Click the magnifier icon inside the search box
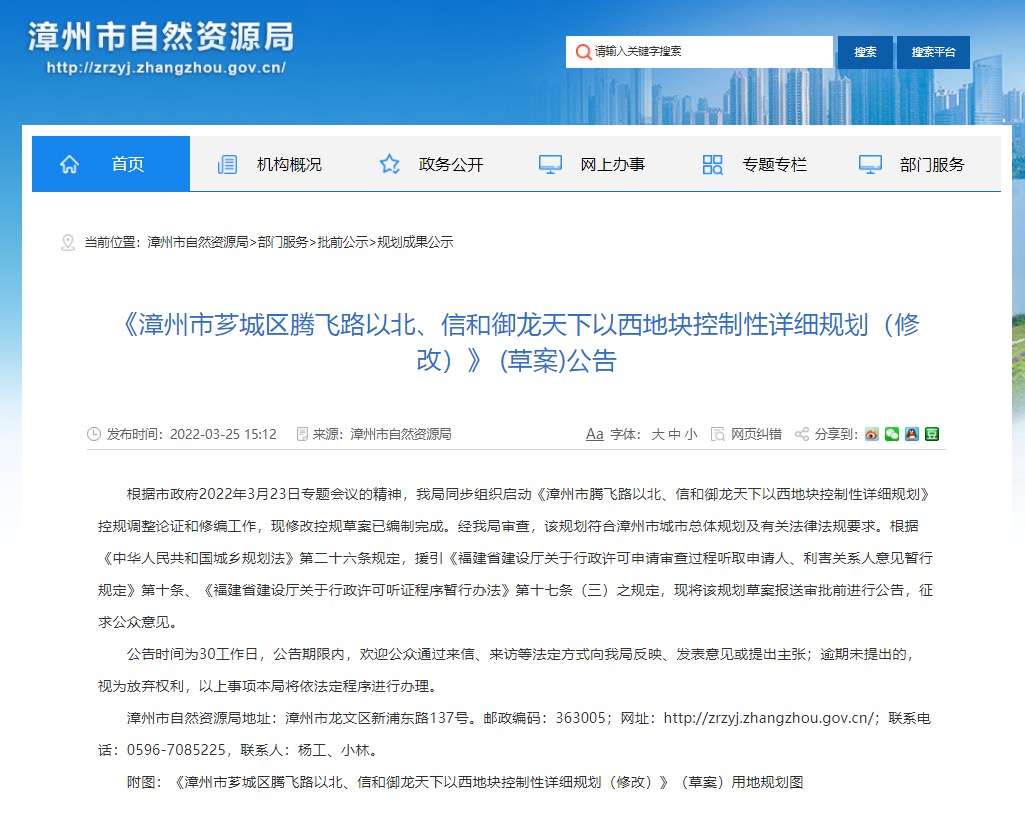Viewport: 1025px width, 814px height. 583,51
